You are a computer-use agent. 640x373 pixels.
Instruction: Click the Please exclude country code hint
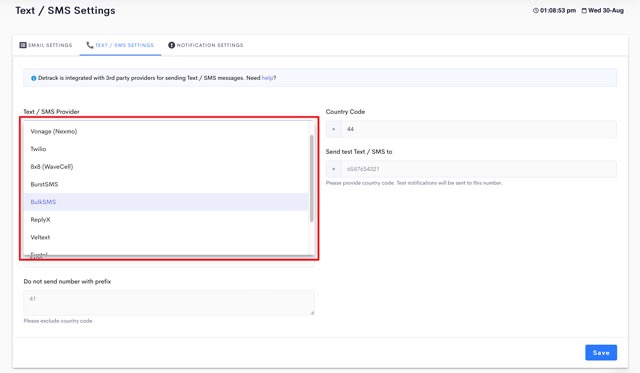pos(58,321)
